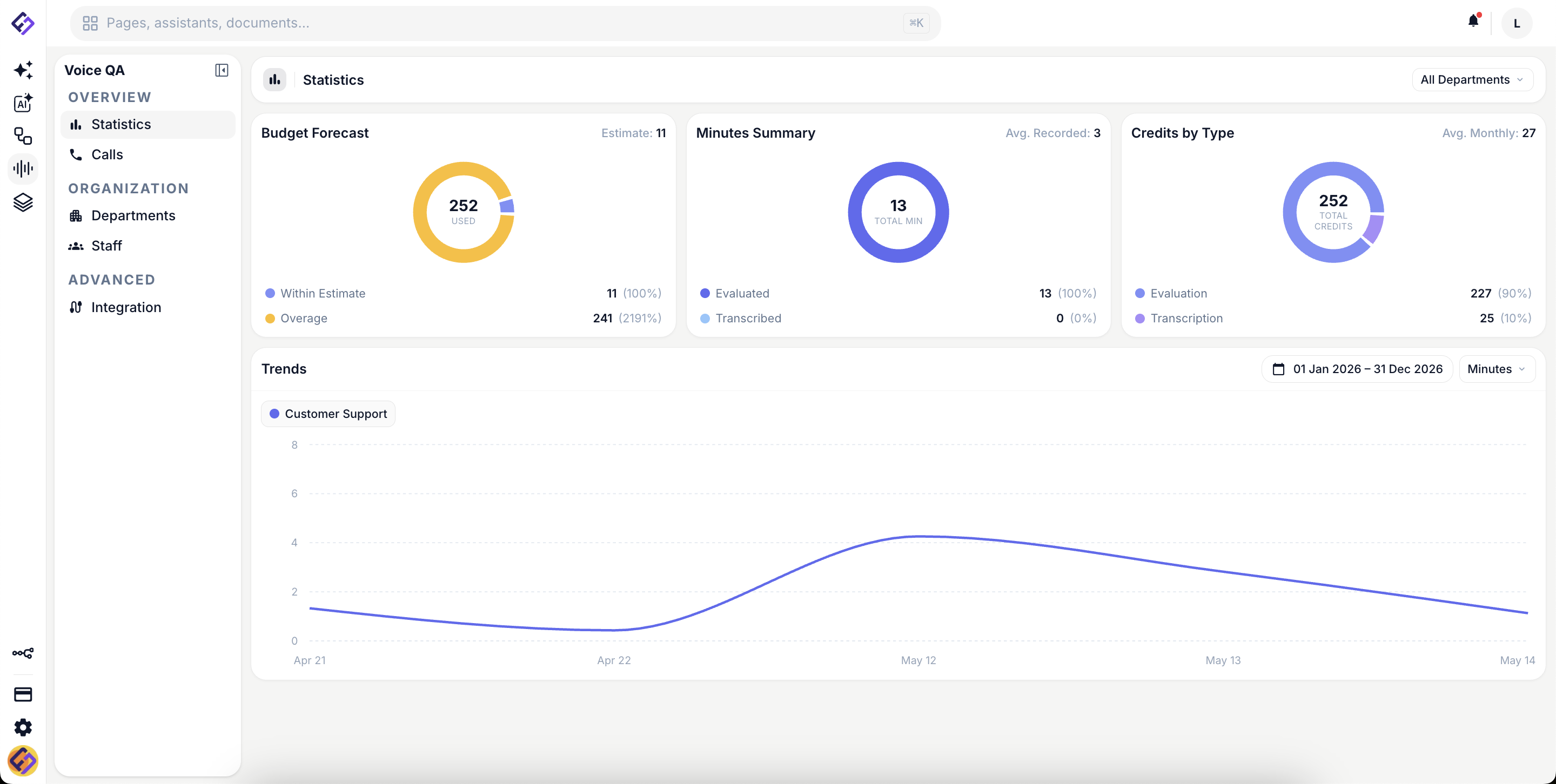The height and width of the screenshot is (784, 1556).
Task: Expand the All Departments dropdown
Action: click(x=1472, y=80)
